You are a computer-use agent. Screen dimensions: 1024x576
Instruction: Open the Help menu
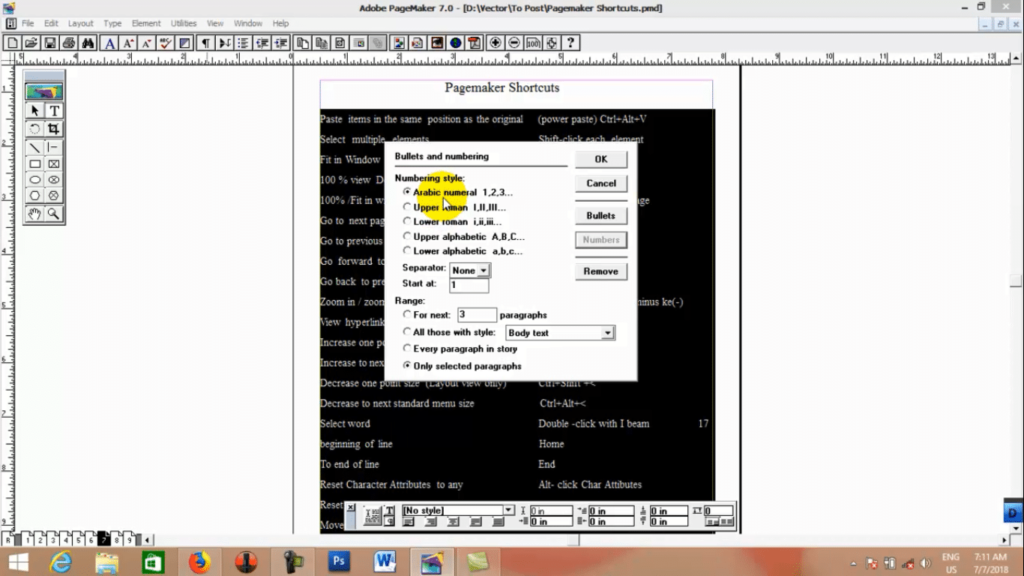pyautogui.click(x=281, y=24)
